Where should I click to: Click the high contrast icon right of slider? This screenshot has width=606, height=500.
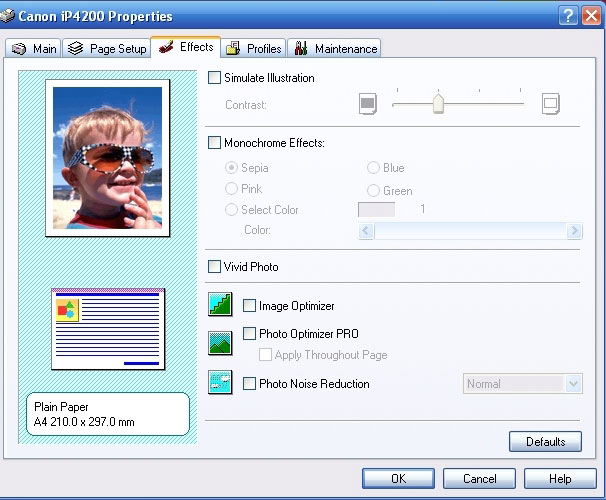coord(550,104)
